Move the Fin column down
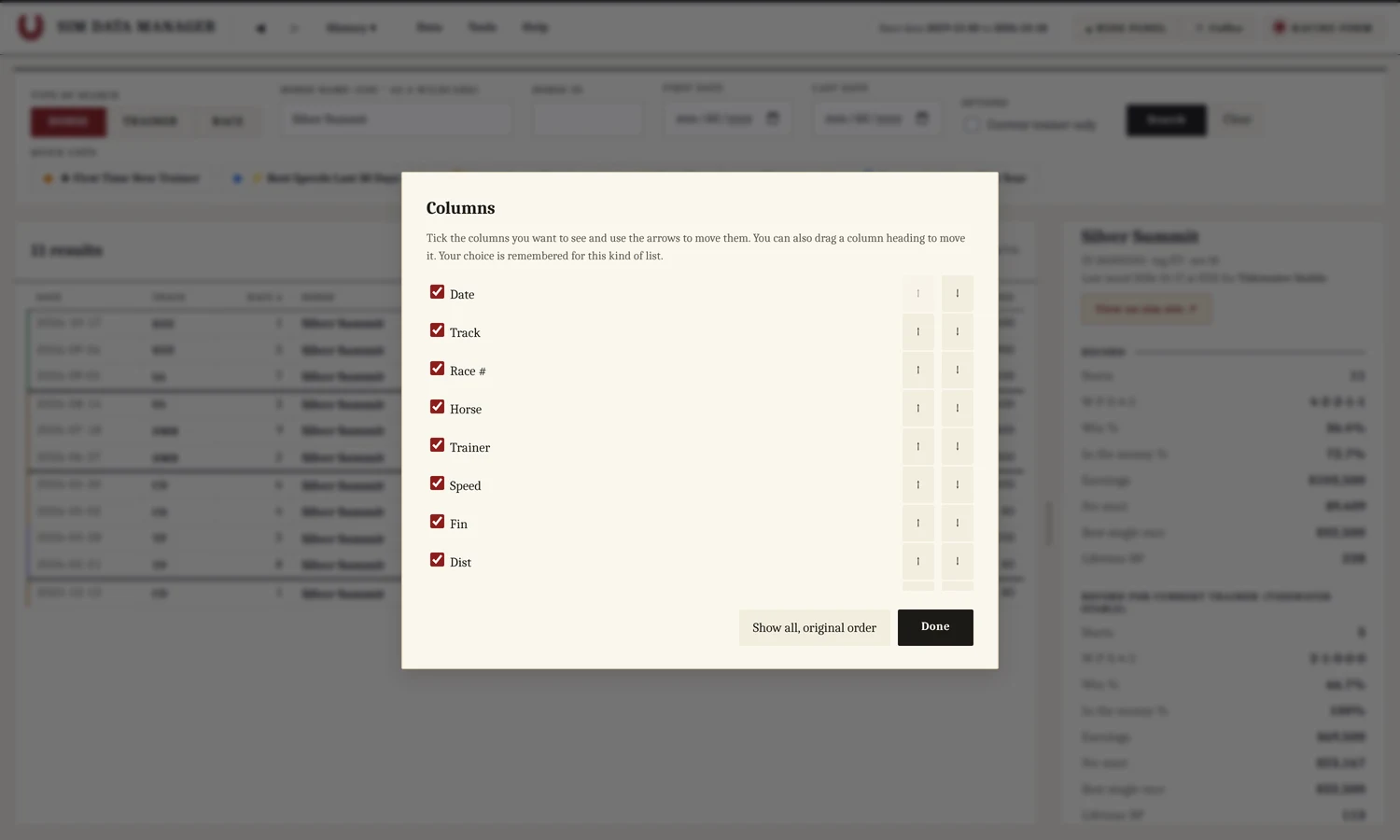Viewport: 1400px width, 840px height. pyautogui.click(x=958, y=524)
